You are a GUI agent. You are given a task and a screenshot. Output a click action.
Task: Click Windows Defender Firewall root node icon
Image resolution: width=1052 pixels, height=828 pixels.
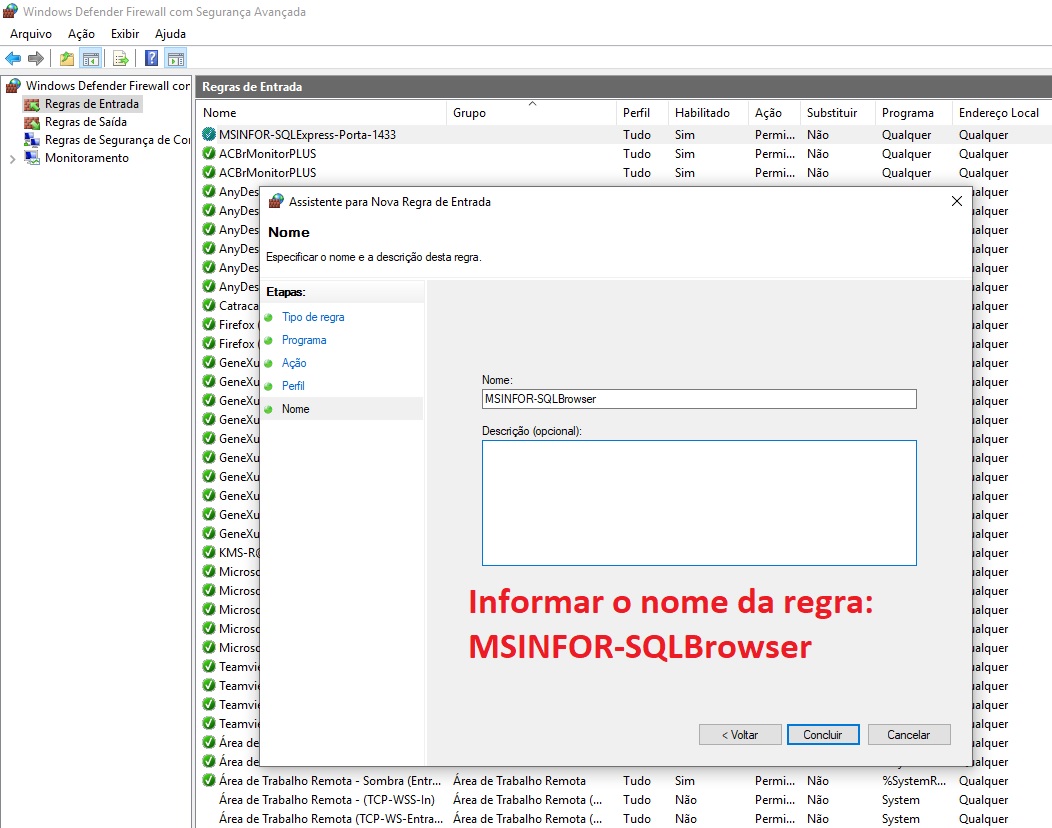click(x=13, y=85)
